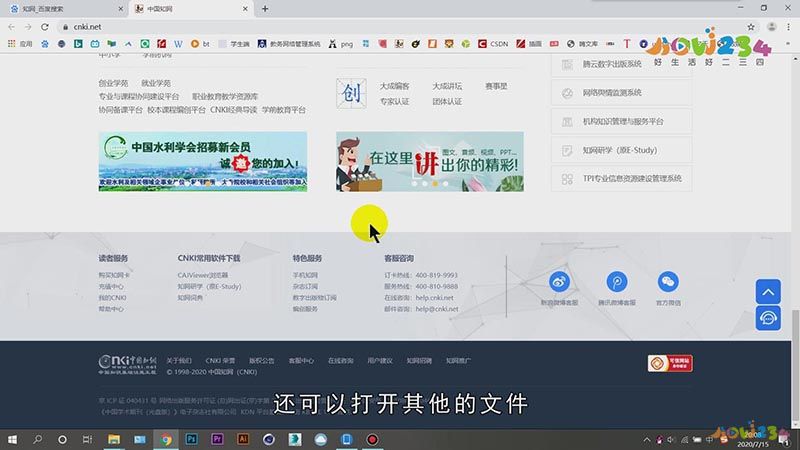Click the trusted website certification badge

pos(670,363)
